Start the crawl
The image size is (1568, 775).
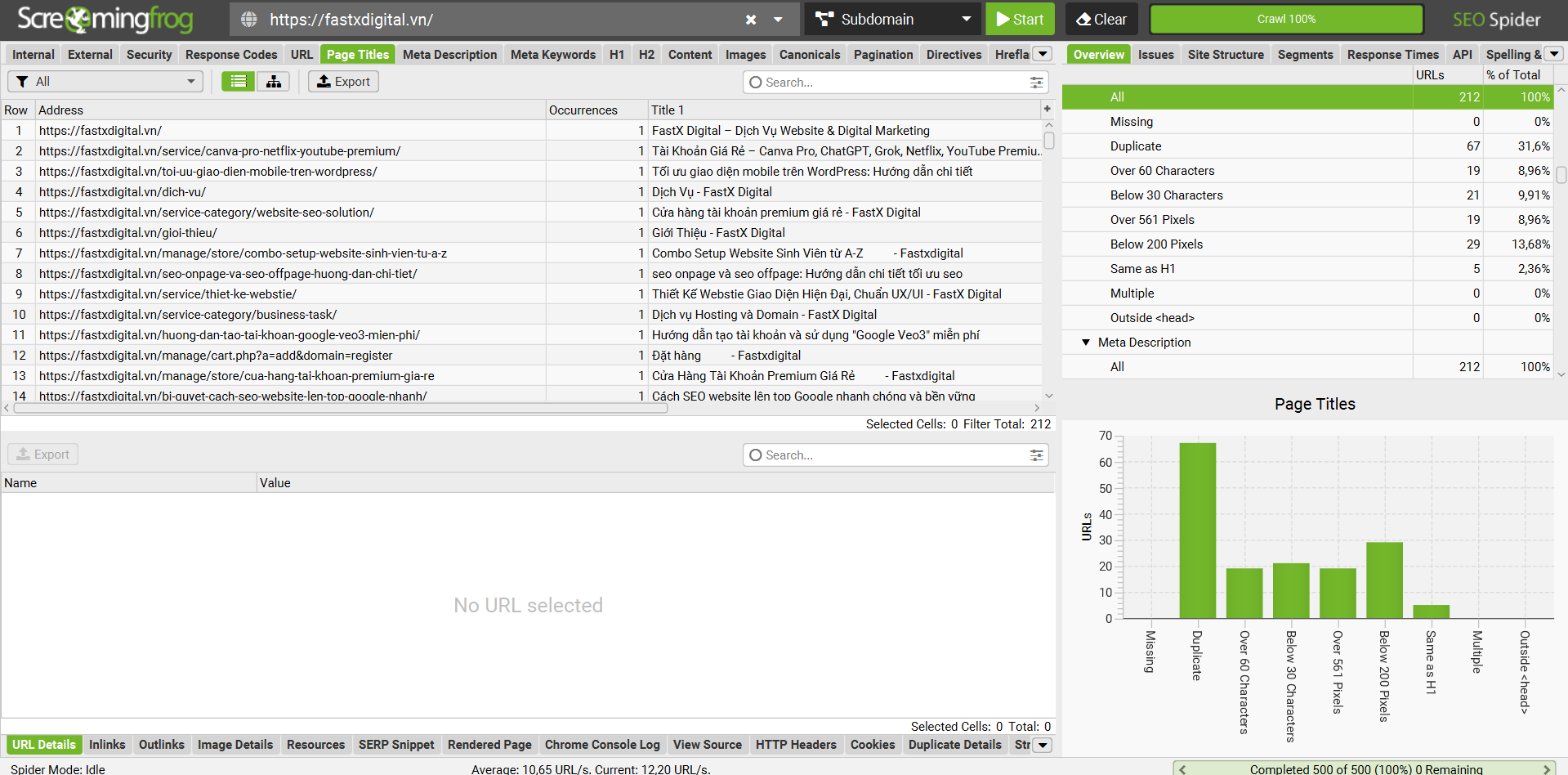(x=1020, y=19)
